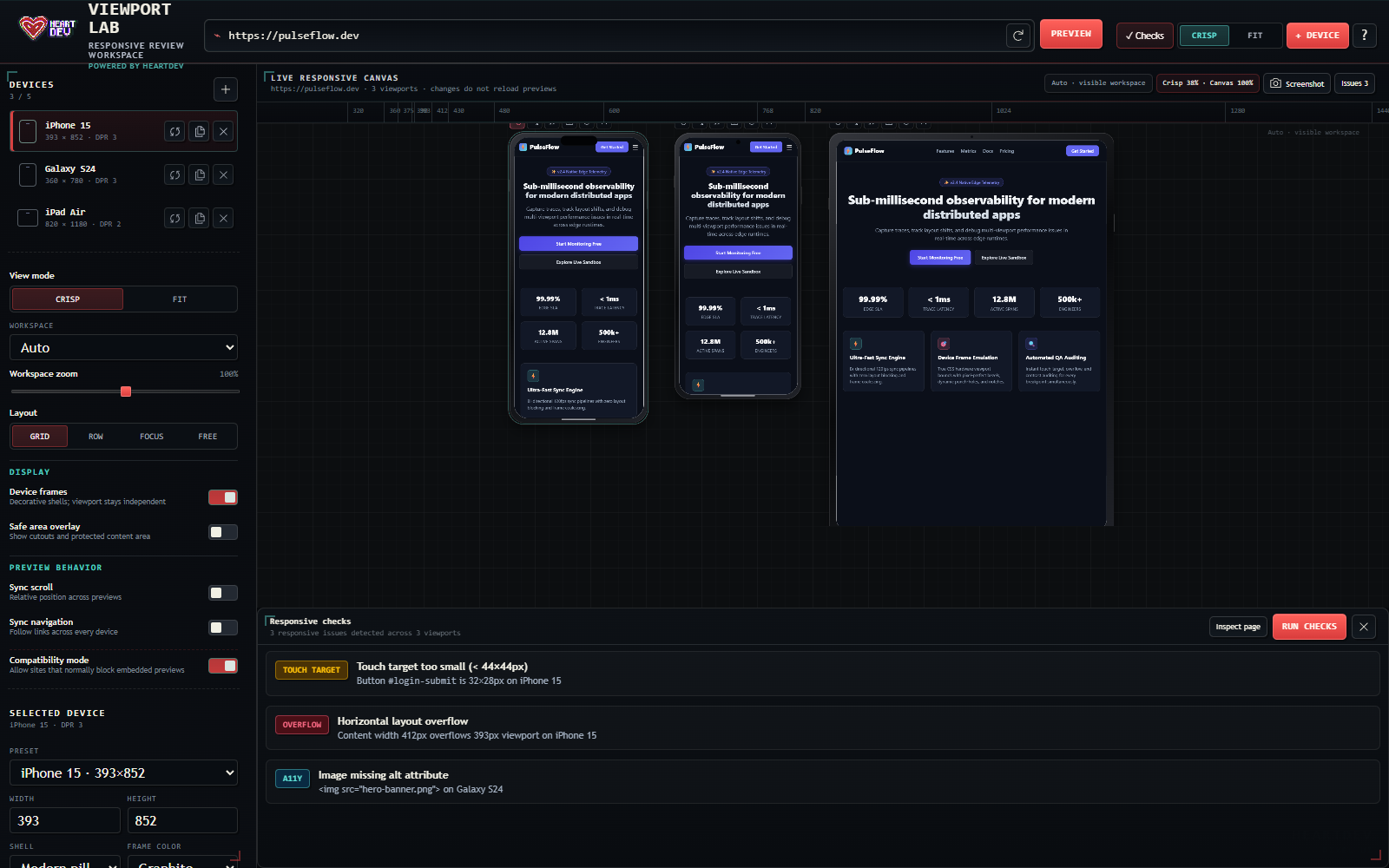This screenshot has width=1389, height=868.
Task: Enable Safe area overlay
Action: pos(223,532)
